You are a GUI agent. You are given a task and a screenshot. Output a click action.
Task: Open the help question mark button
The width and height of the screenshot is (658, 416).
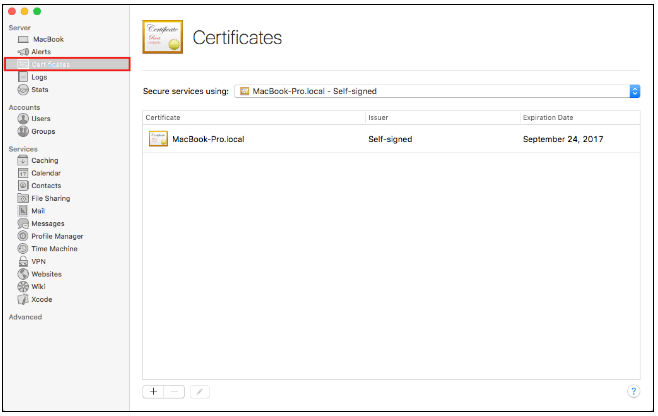[632, 391]
